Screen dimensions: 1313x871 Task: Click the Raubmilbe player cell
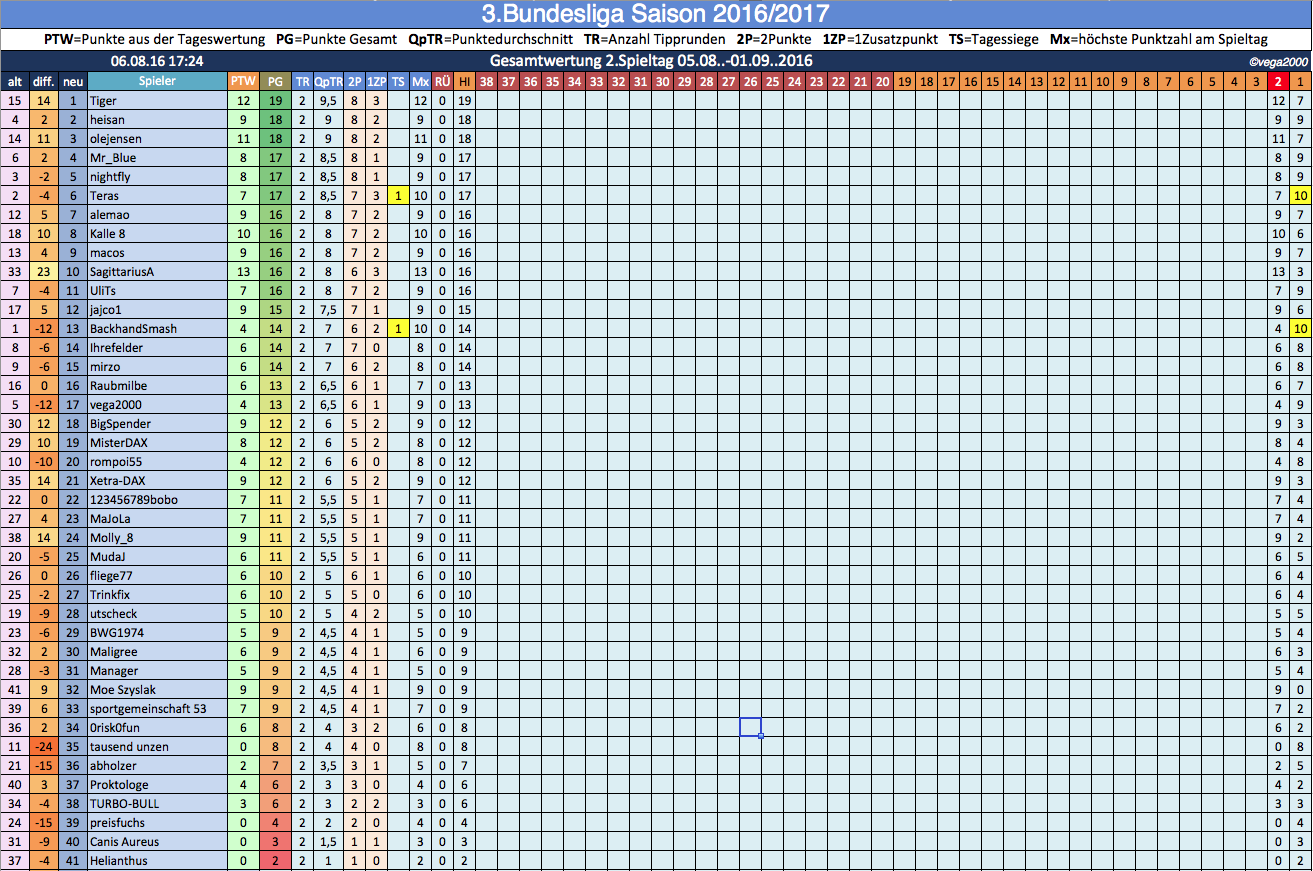pos(157,385)
